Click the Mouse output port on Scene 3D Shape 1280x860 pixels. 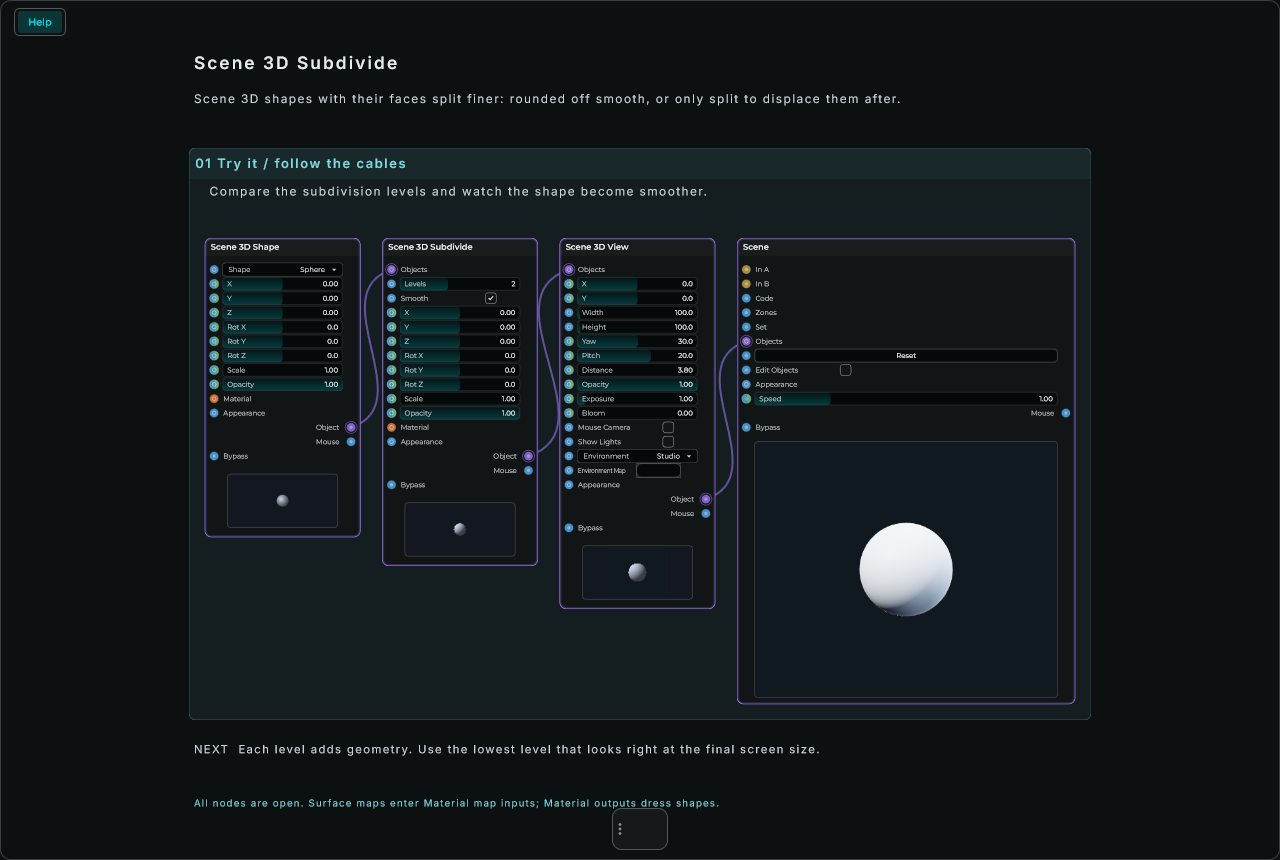351,442
